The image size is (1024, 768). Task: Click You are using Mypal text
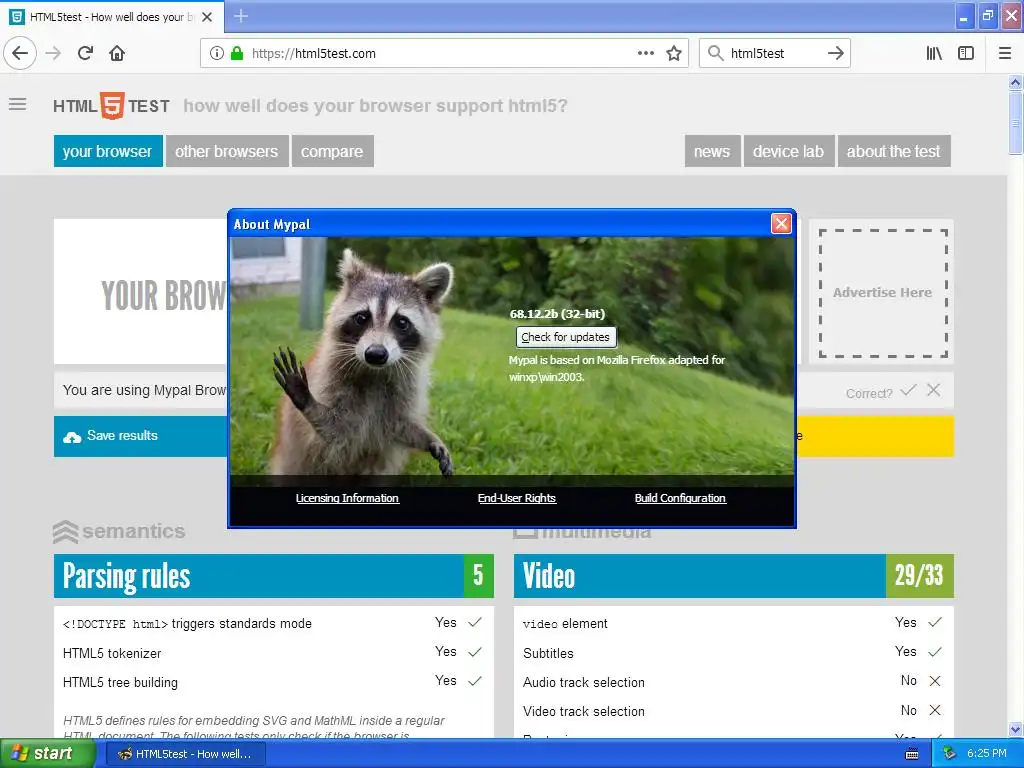pyautogui.click(x=144, y=390)
